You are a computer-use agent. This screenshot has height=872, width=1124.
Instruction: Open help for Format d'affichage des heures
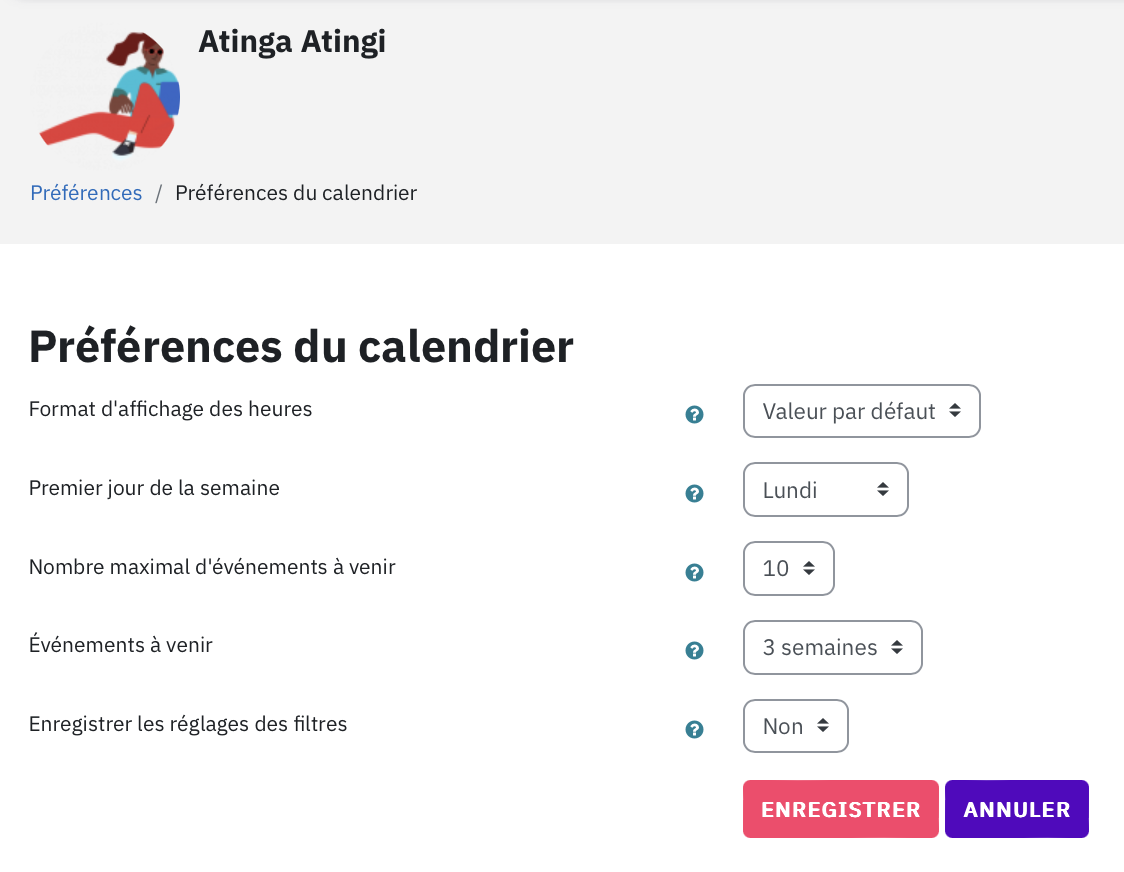click(x=694, y=414)
